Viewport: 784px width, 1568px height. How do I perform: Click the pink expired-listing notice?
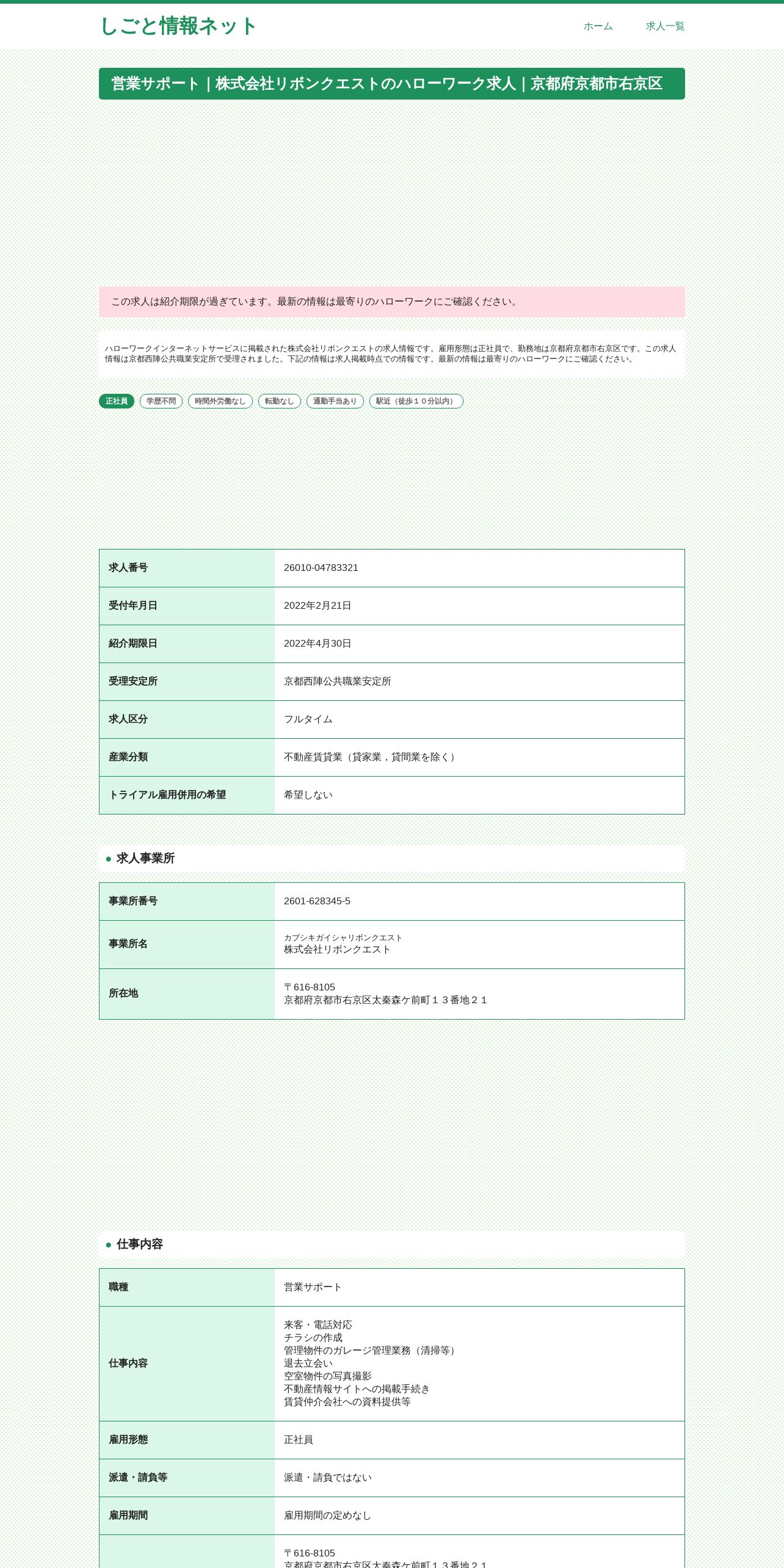(392, 302)
